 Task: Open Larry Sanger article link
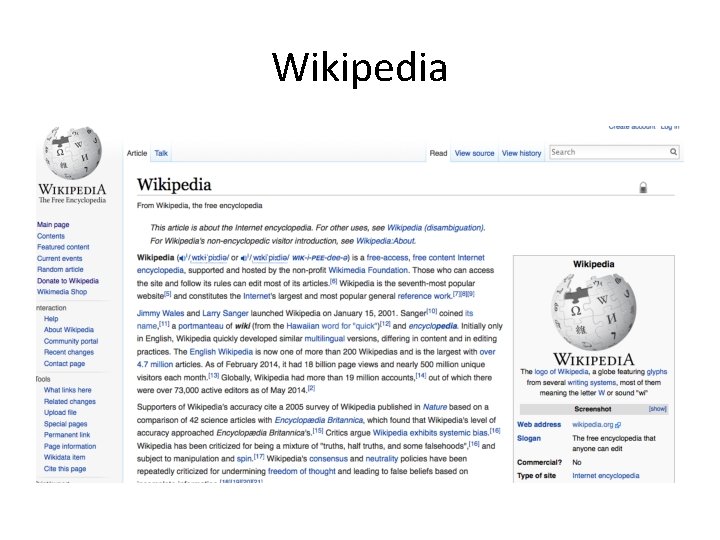[x=225, y=313]
